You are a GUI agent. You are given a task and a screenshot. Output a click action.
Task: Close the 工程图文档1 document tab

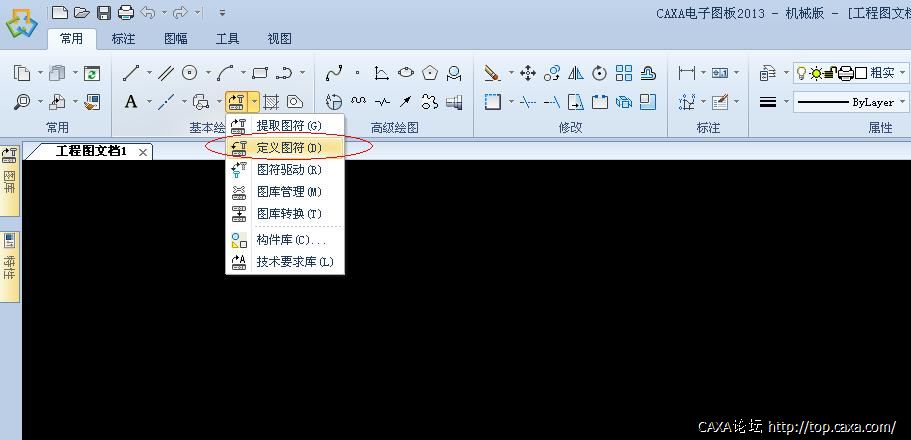point(143,152)
